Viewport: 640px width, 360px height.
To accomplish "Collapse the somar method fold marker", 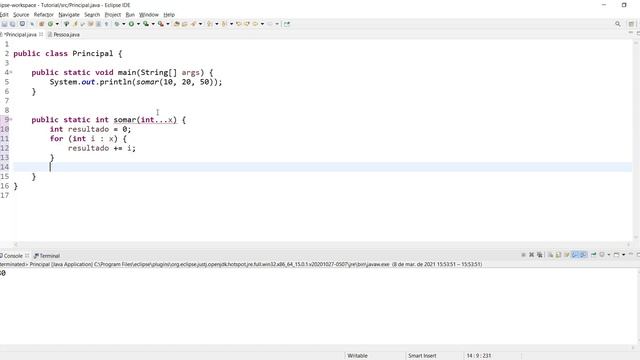I will coord(11,120).
